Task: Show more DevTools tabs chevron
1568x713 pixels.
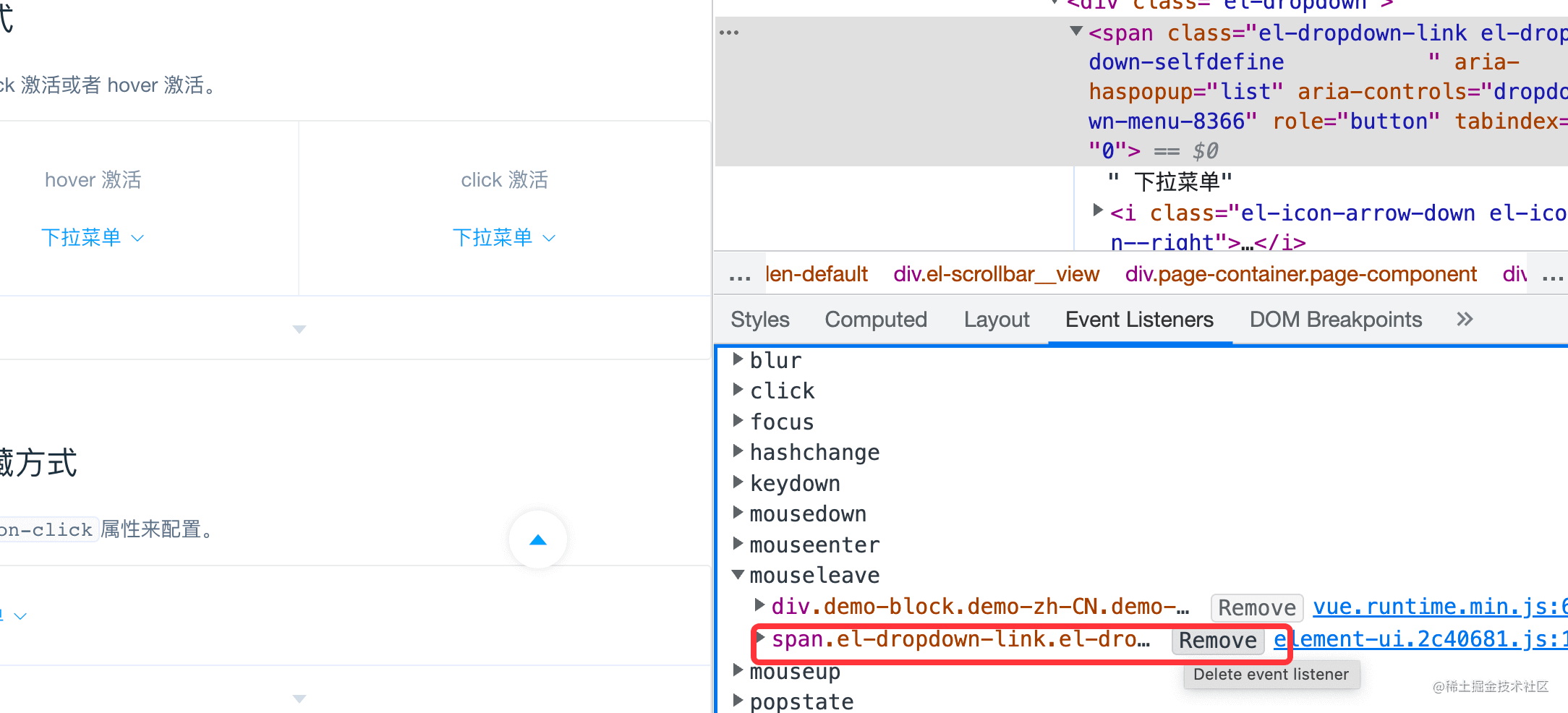Action: (x=1465, y=319)
